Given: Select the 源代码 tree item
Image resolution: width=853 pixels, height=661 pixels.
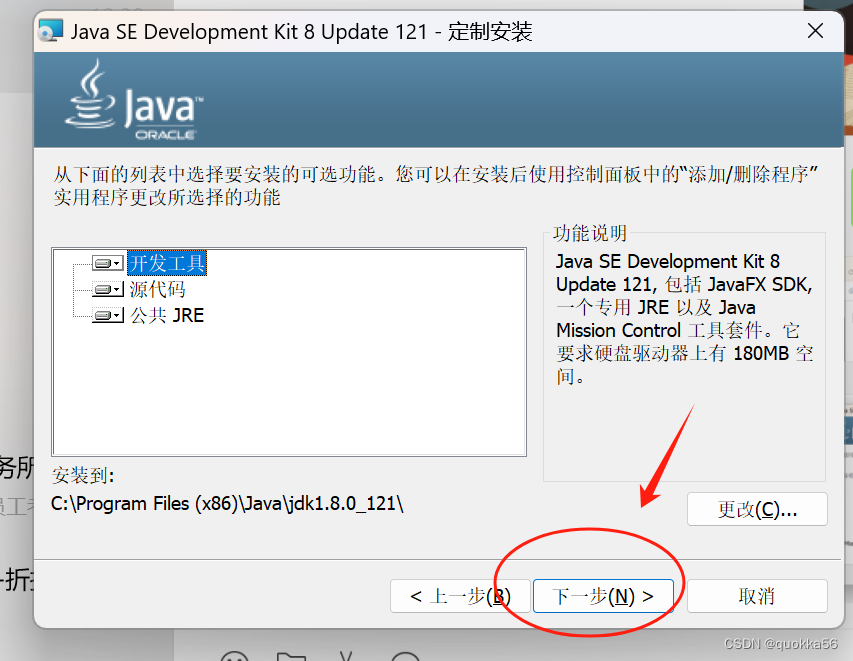Looking at the screenshot, I should (157, 289).
